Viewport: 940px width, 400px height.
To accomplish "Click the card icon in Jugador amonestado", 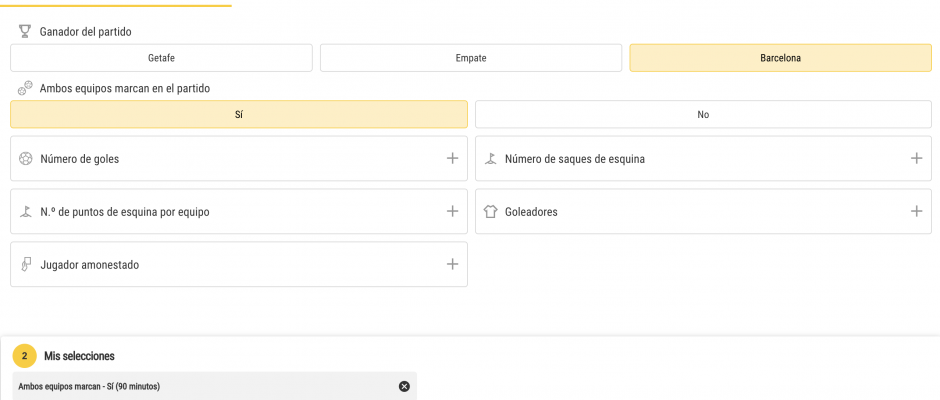I will point(26,265).
